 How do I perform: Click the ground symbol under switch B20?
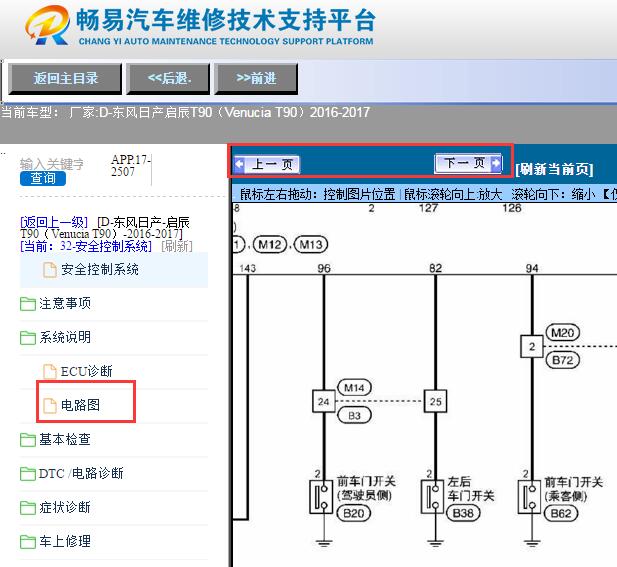coord(323,543)
